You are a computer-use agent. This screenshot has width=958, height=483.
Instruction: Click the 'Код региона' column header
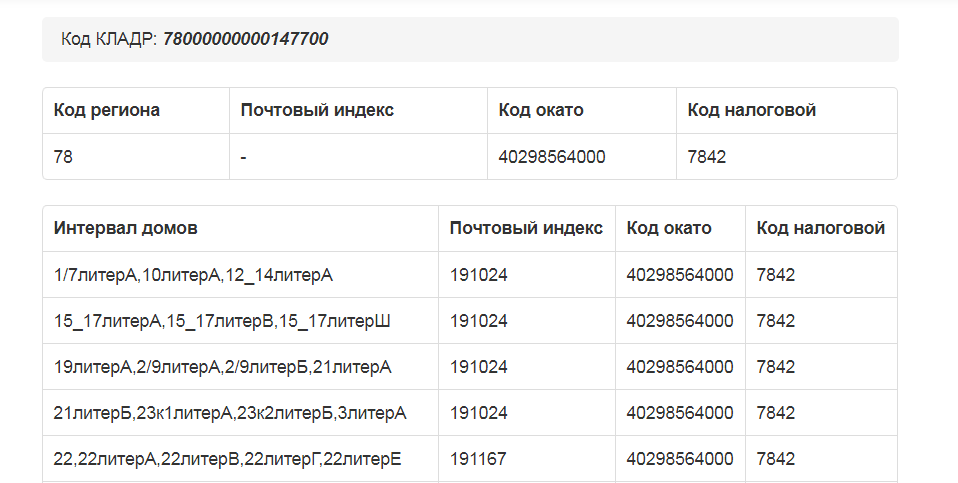click(107, 110)
